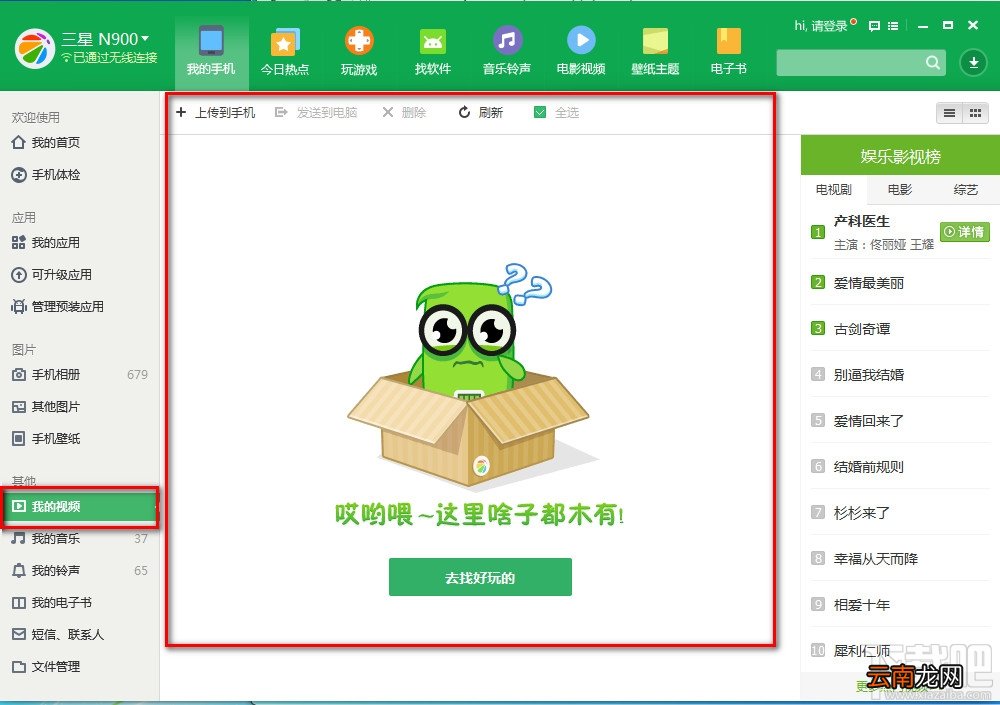Open the feedback message icon

point(874,26)
